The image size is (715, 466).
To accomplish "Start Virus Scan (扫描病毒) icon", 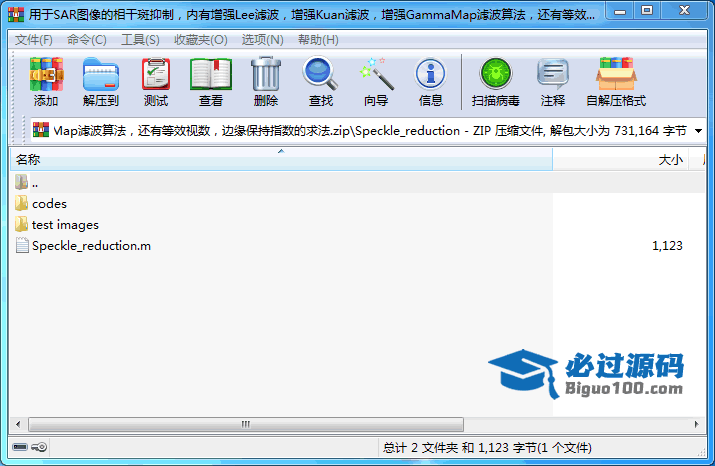I will coord(496,74).
